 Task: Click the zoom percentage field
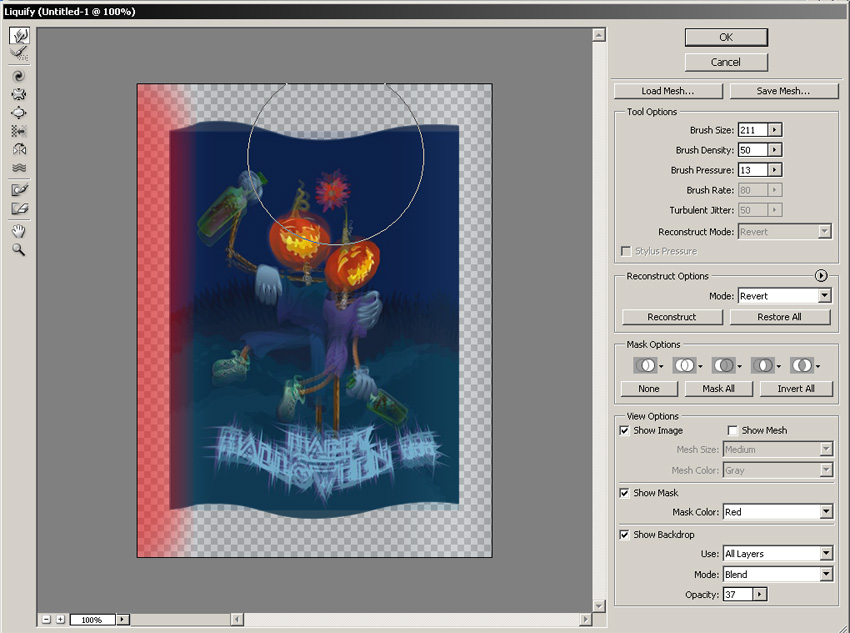click(93, 619)
